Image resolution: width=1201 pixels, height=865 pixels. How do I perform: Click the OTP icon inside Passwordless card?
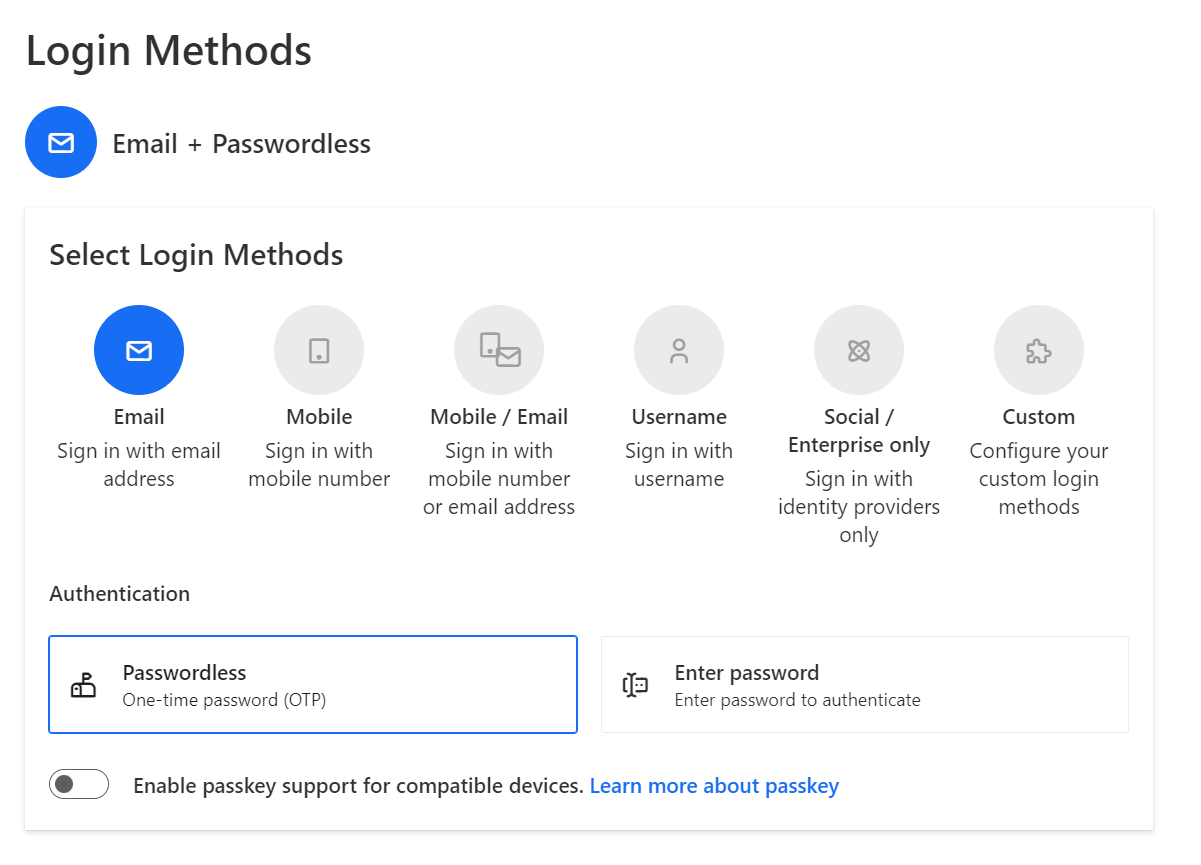tap(84, 684)
